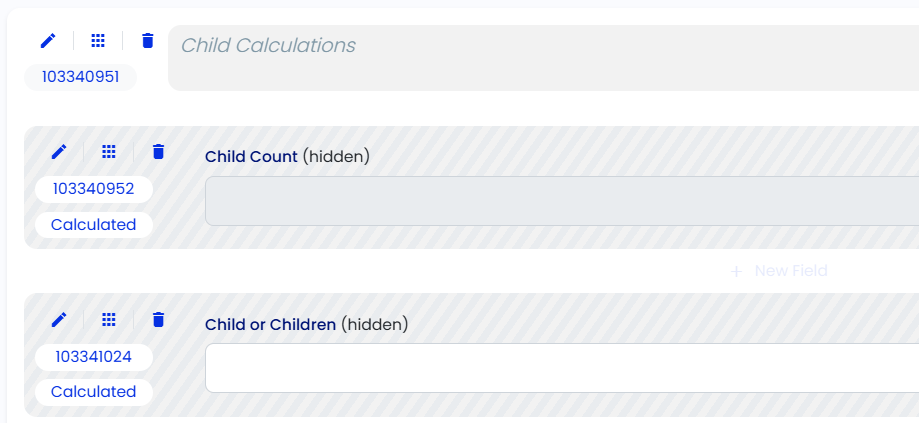This screenshot has height=423, width=919.
Task: Delete the Child Count field with trash icon
Action: (158, 152)
